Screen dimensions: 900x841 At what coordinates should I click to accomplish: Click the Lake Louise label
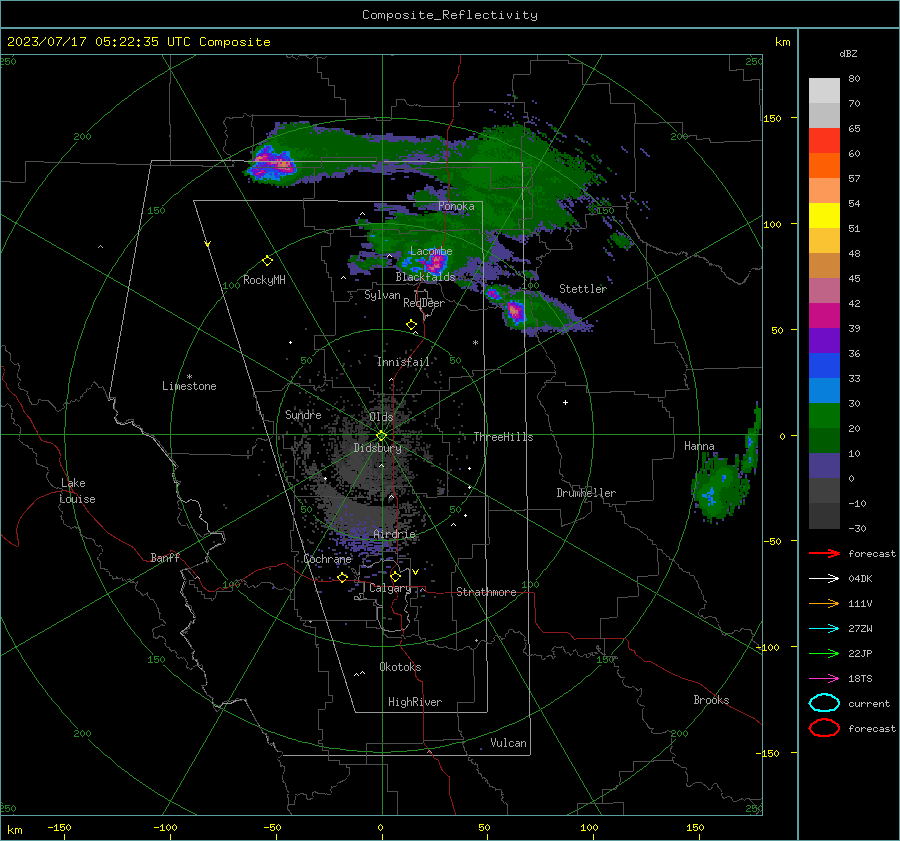point(77,491)
